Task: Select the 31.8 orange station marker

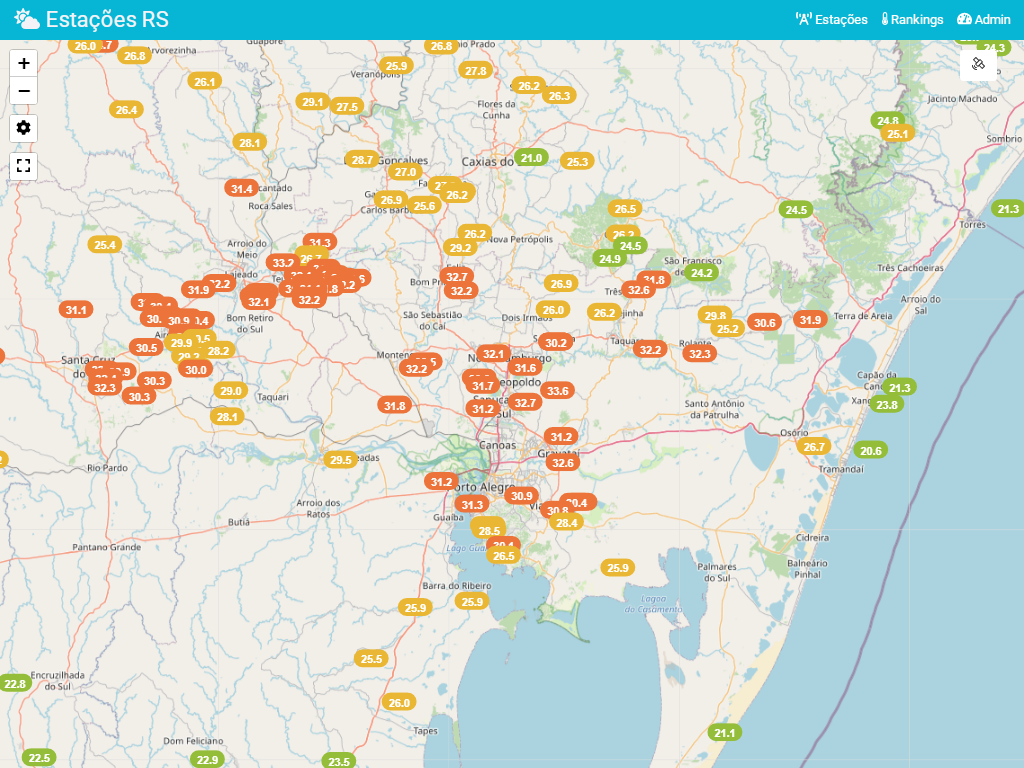Action: (395, 405)
